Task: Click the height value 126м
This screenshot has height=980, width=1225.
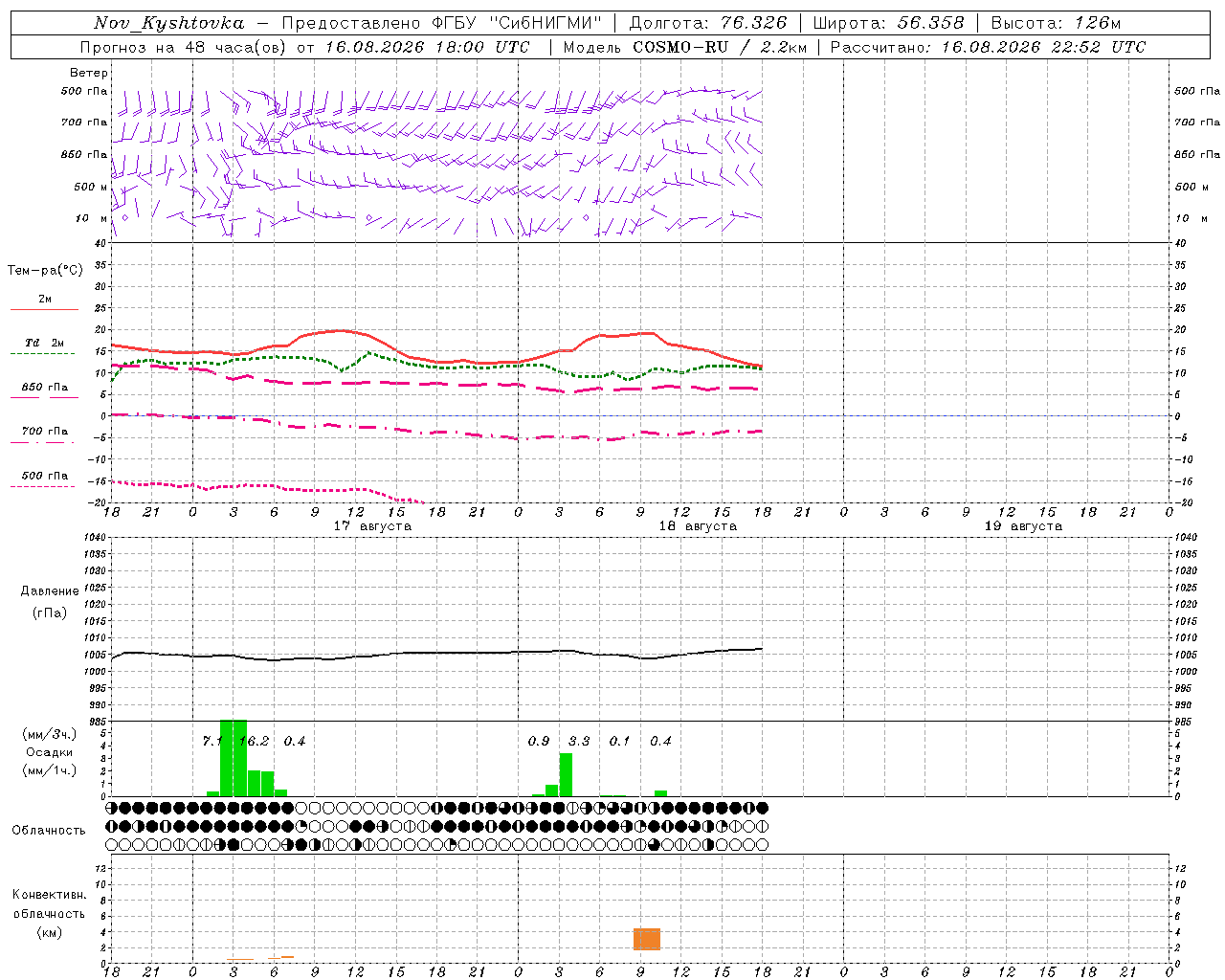Action: (x=1097, y=23)
